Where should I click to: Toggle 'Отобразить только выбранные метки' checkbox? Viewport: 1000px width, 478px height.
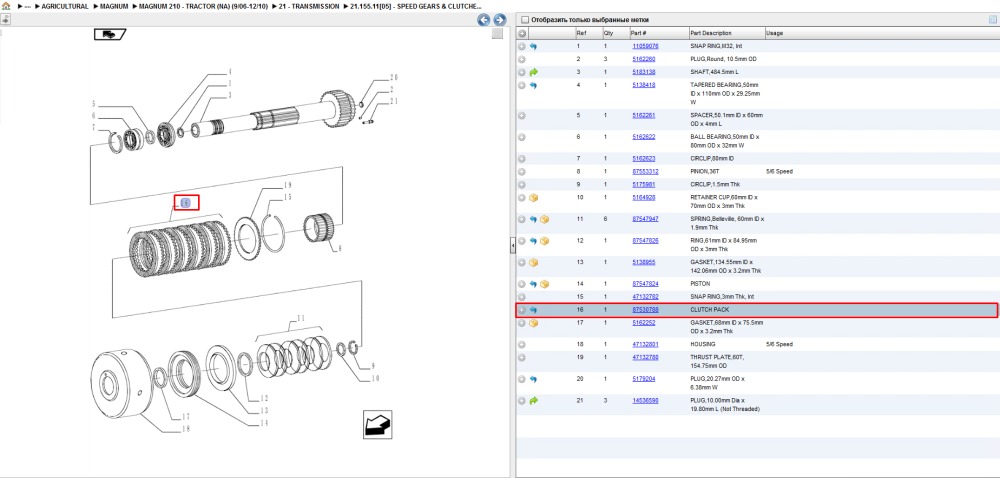[526, 20]
